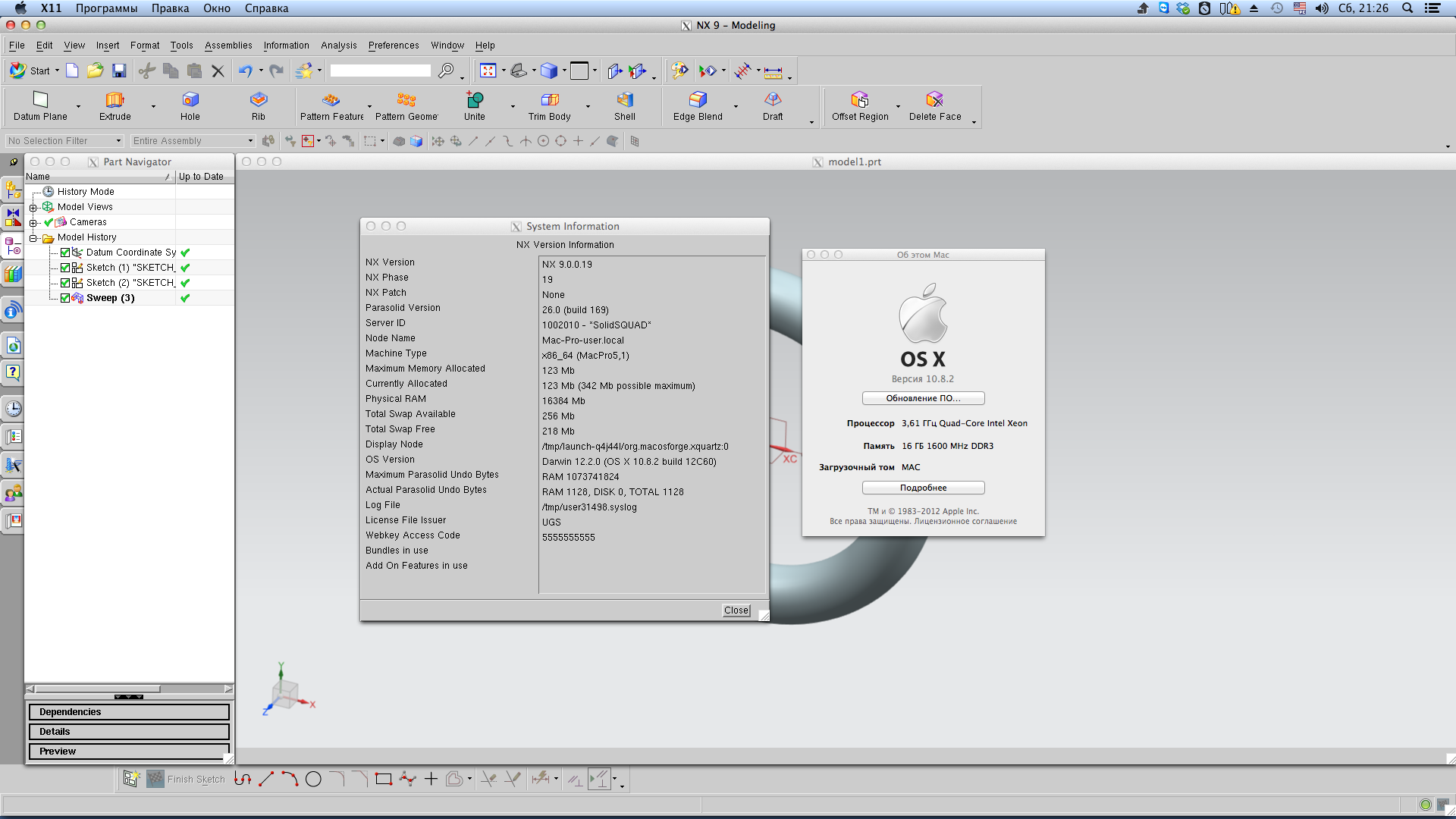Image resolution: width=1456 pixels, height=819 pixels.
Task: Open the No Selection Filter dropdown
Action: [x=64, y=141]
